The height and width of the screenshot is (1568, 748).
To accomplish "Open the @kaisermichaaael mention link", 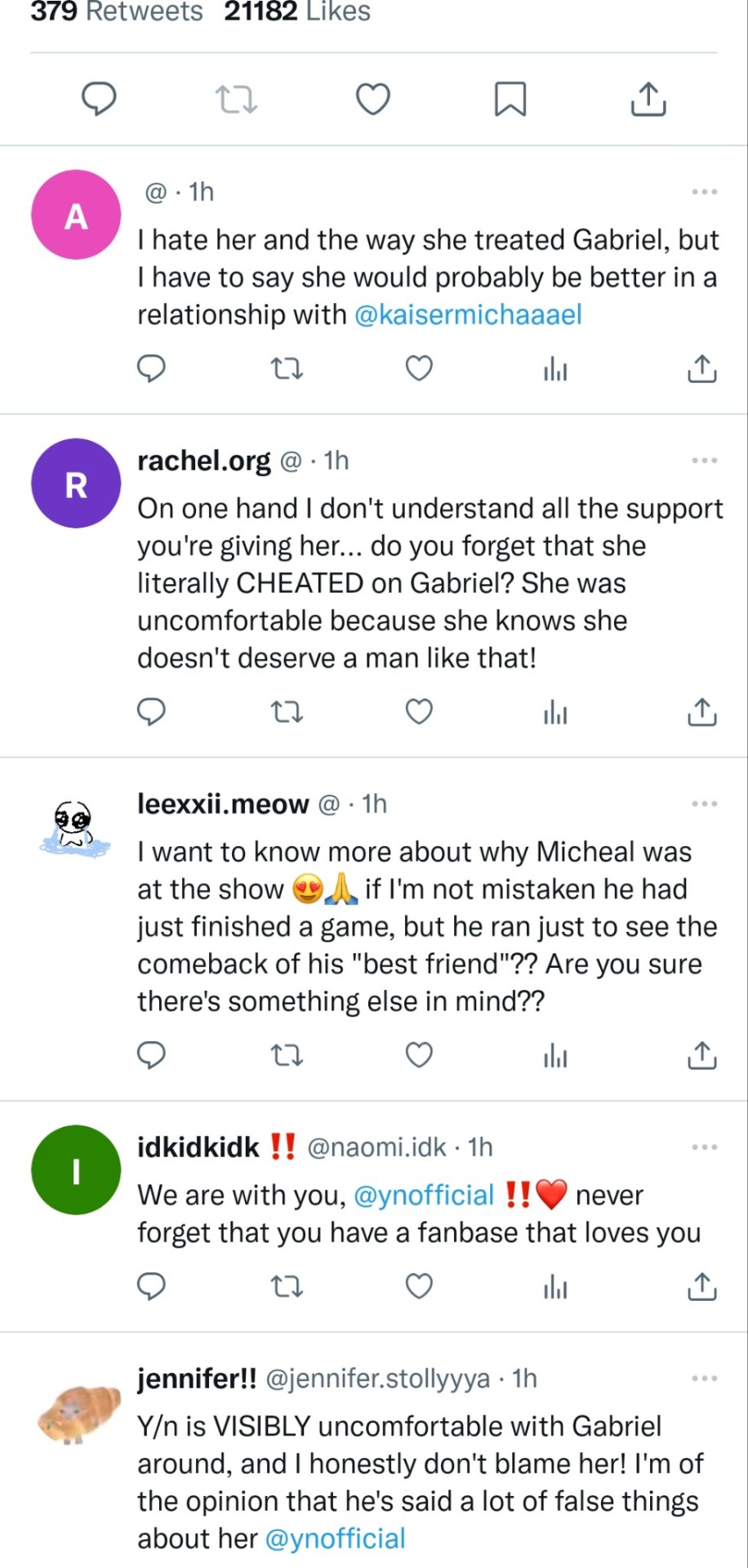I will 468,314.
